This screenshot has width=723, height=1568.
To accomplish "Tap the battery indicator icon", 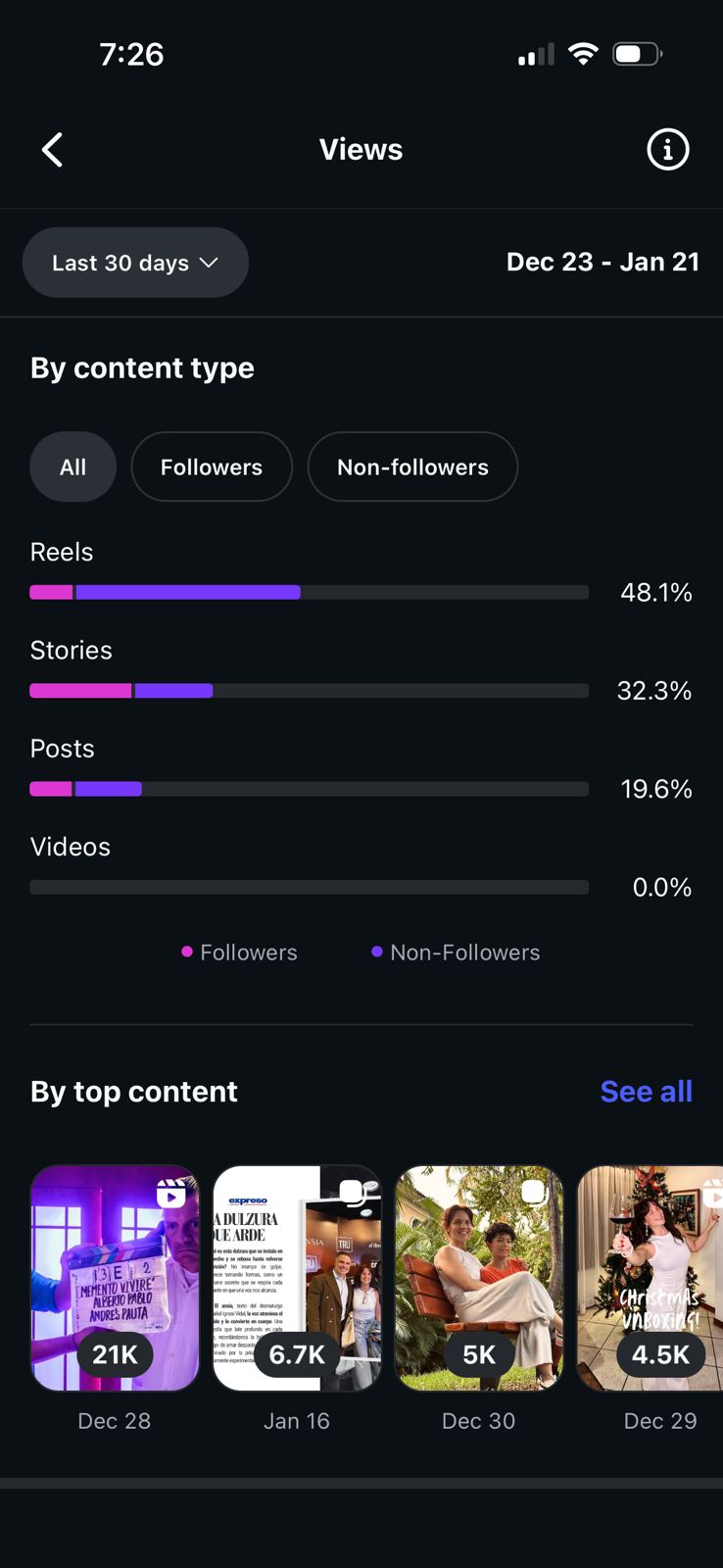I will 637,54.
